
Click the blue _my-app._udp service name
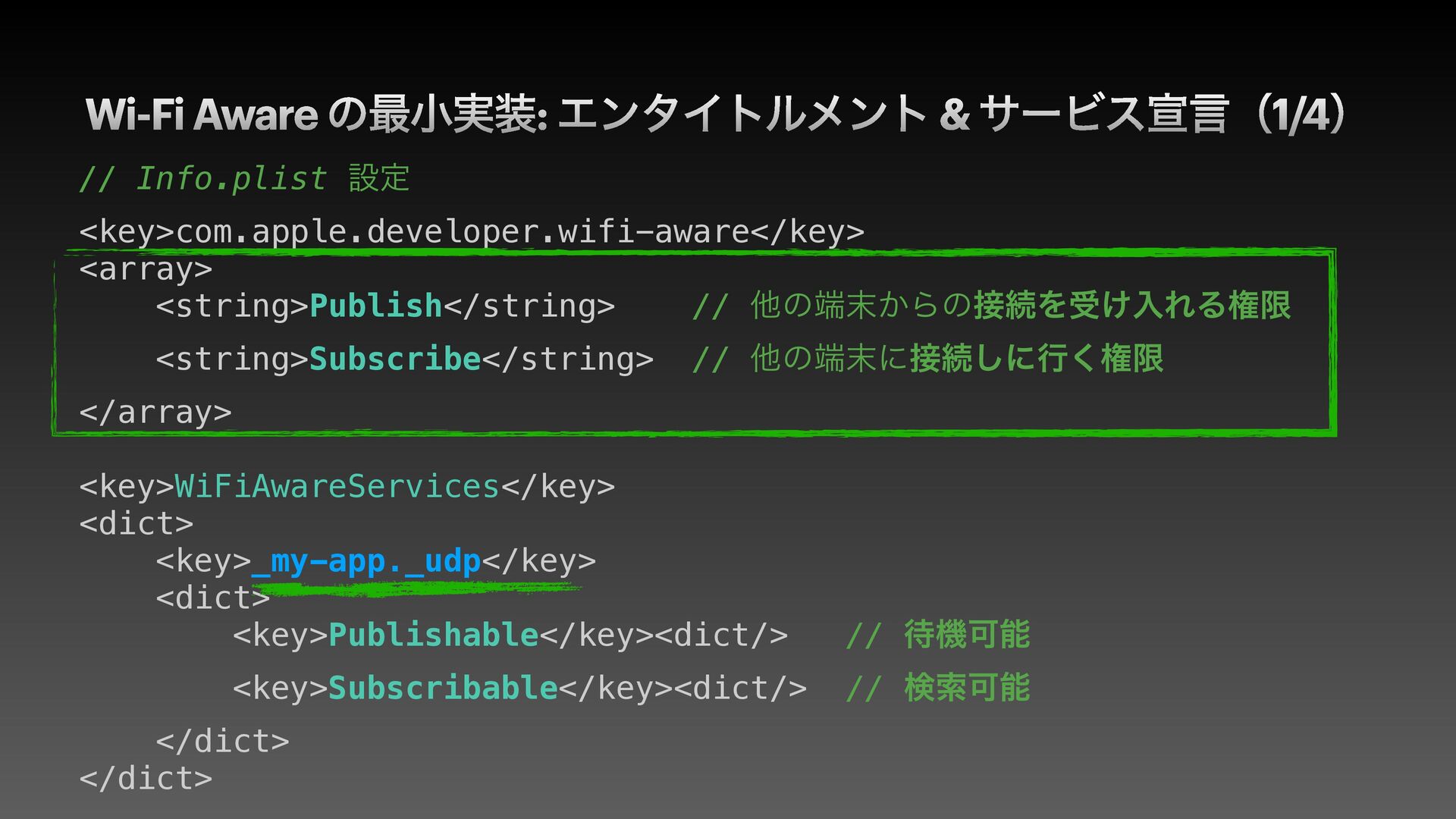coord(366,561)
